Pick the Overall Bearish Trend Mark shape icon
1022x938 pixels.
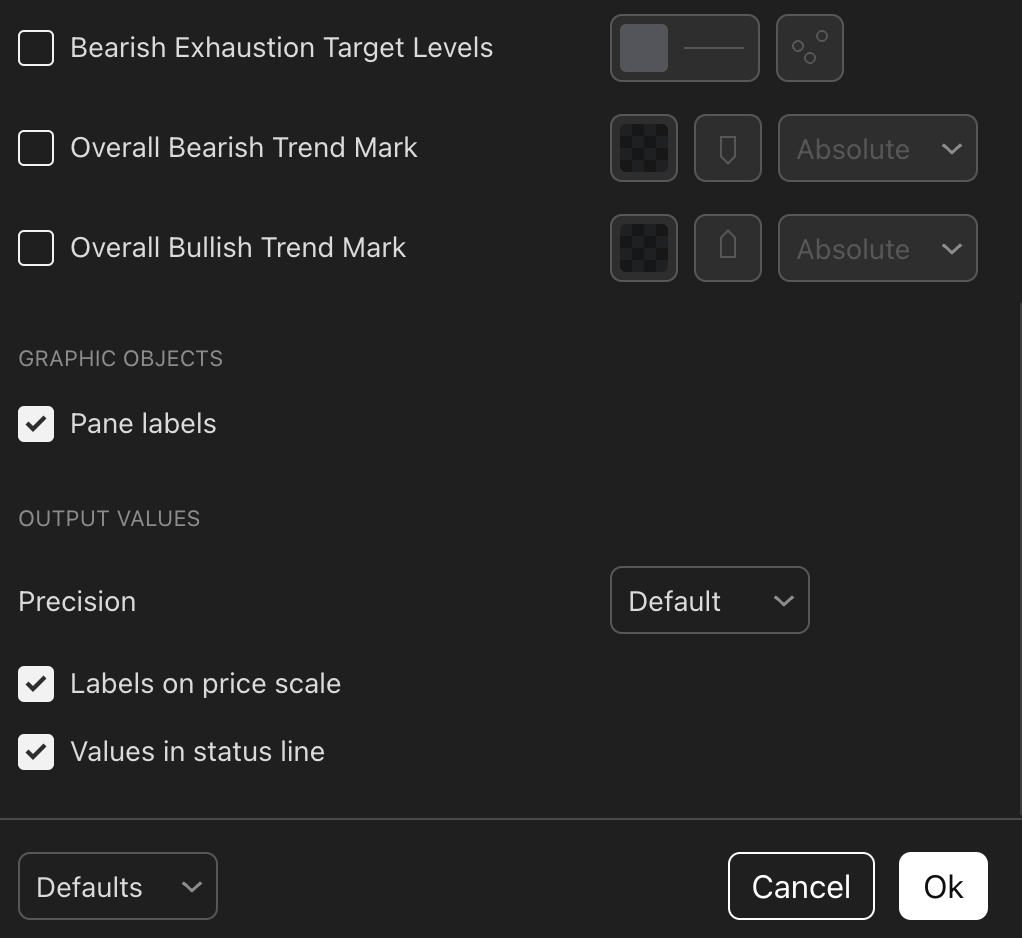coord(727,149)
